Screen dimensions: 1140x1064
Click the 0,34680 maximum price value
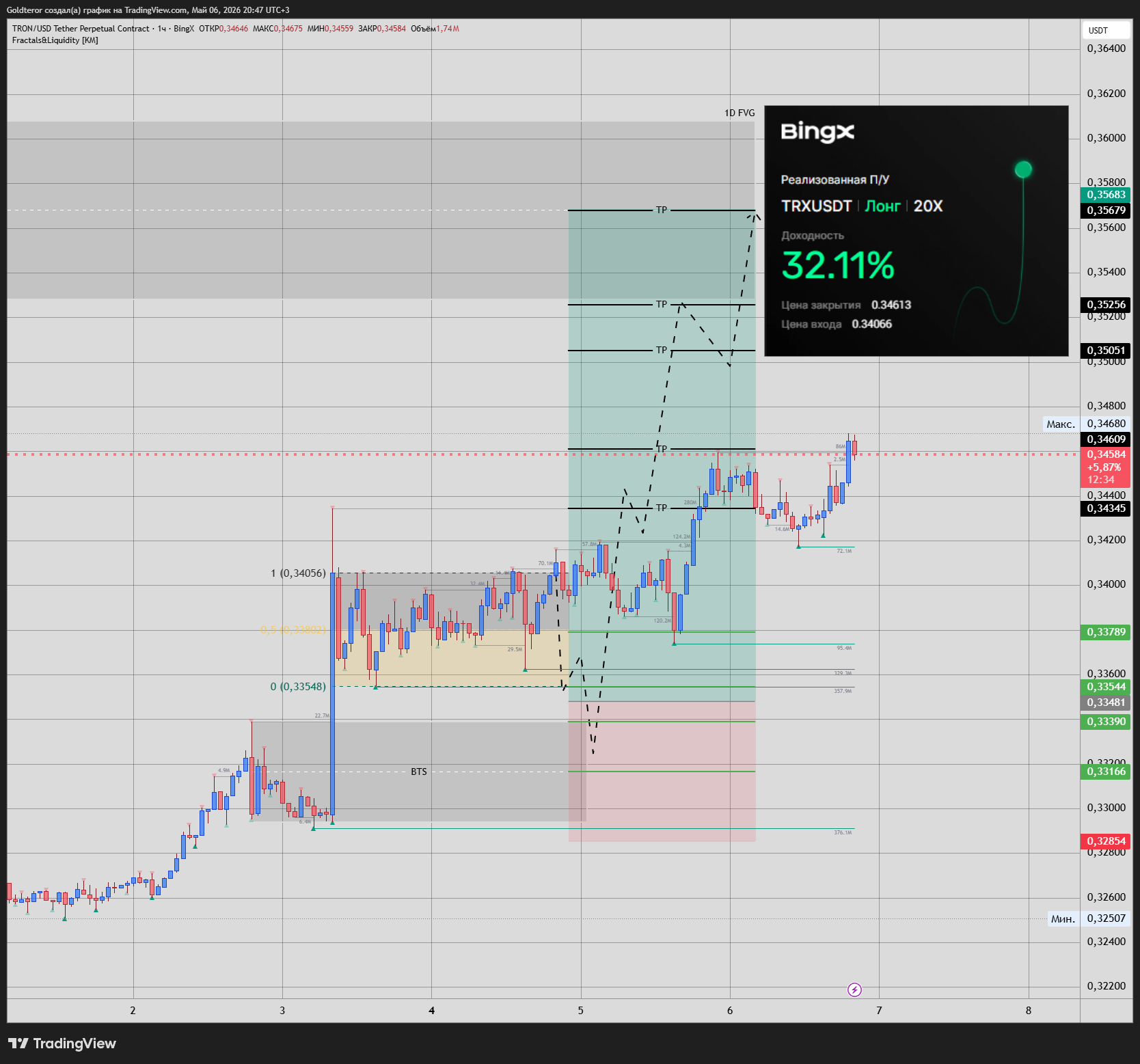point(1106,424)
